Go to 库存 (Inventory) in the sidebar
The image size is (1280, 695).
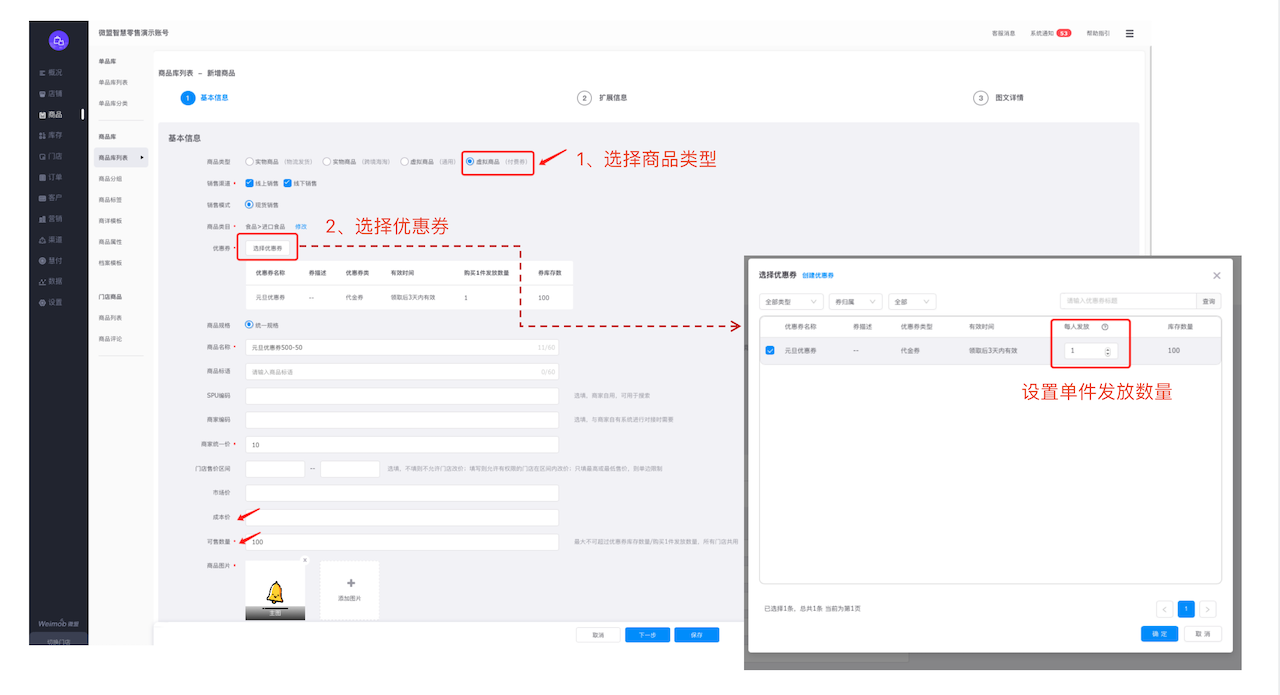click(56, 135)
